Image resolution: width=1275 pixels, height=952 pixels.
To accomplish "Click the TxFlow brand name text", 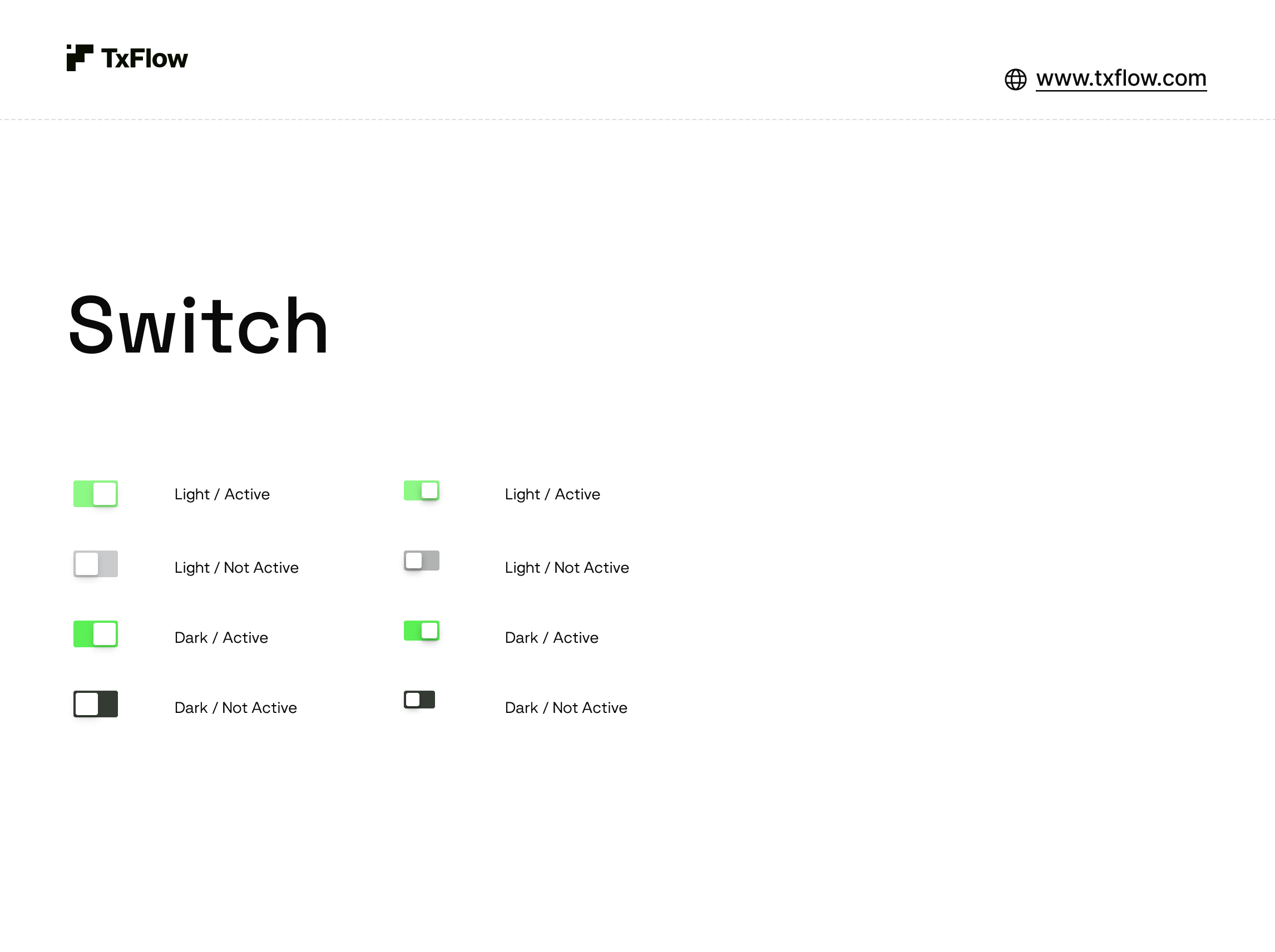I will [145, 58].
